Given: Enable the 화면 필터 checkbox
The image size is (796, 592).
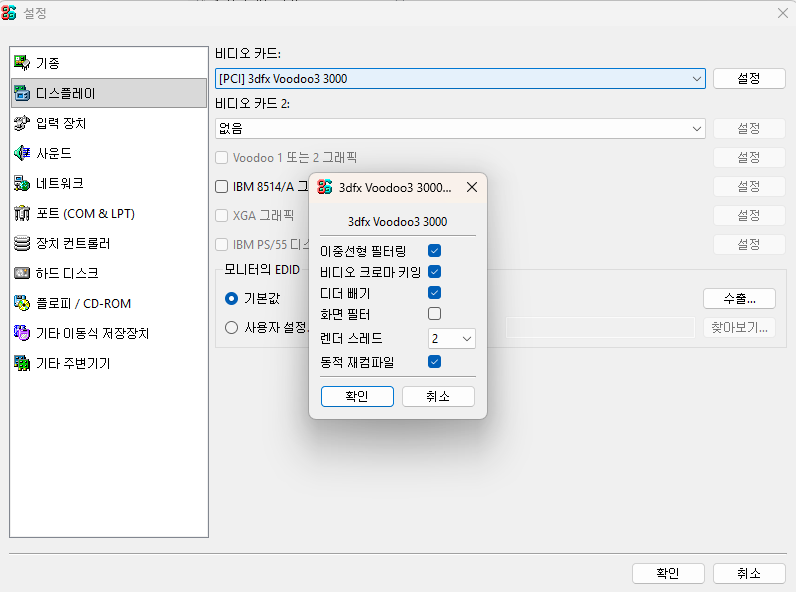Looking at the screenshot, I should click(434, 314).
